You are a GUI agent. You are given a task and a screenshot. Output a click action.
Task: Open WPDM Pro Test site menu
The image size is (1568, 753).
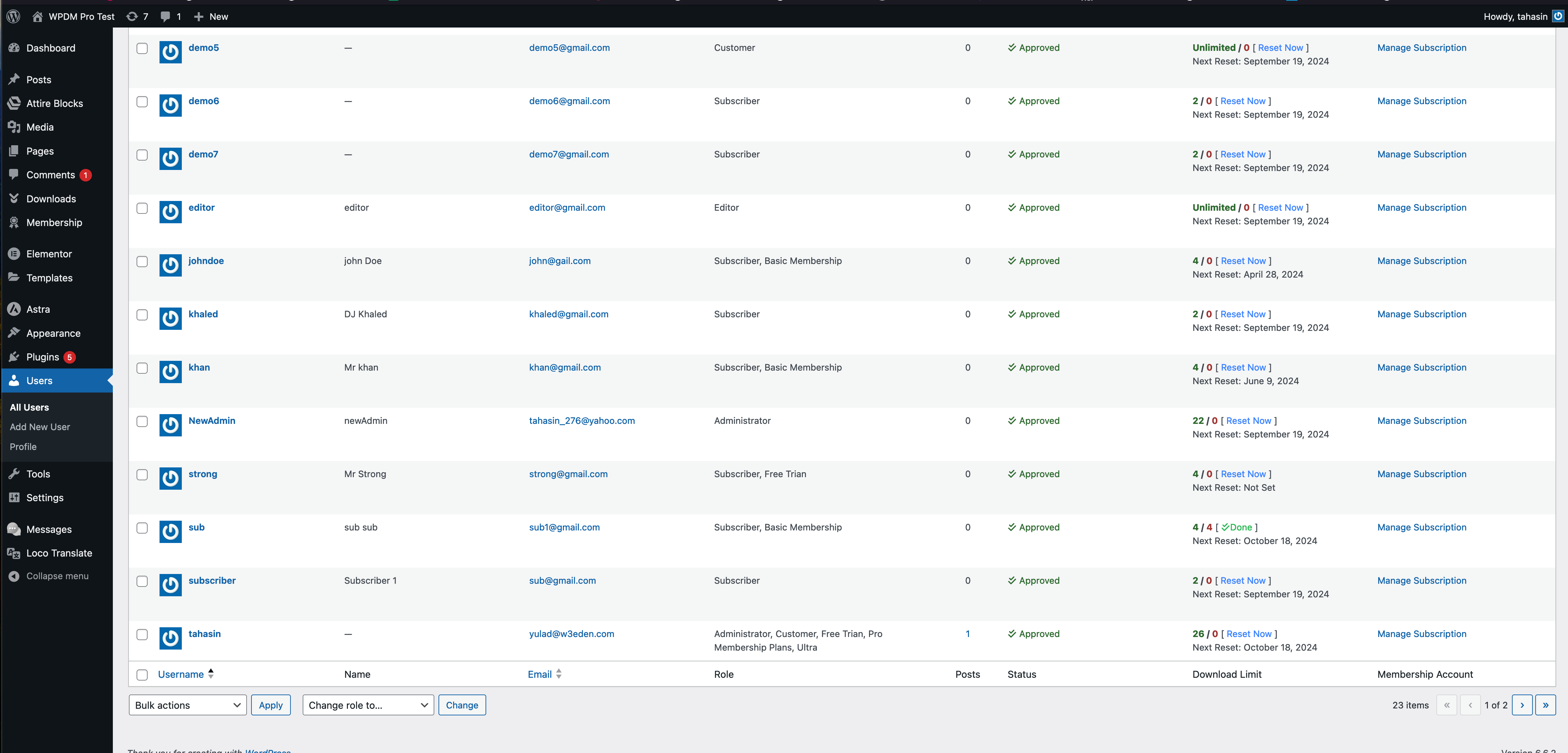73,16
